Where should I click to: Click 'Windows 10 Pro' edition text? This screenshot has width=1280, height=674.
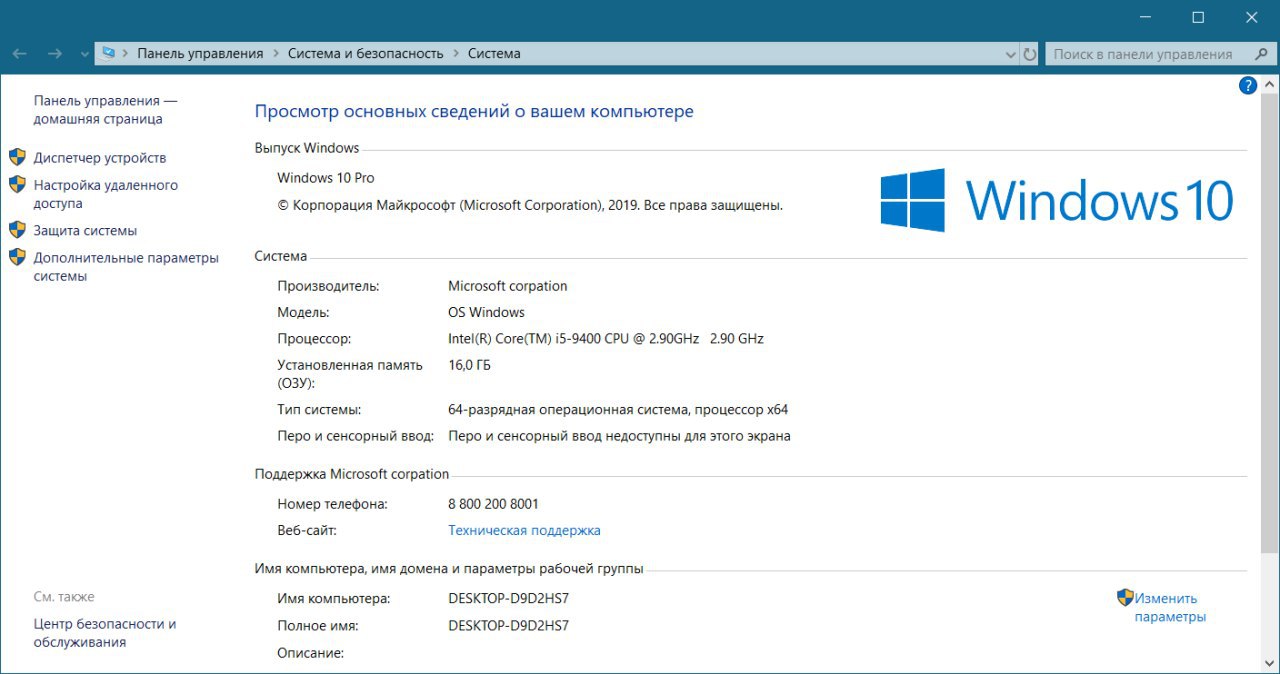pos(325,178)
